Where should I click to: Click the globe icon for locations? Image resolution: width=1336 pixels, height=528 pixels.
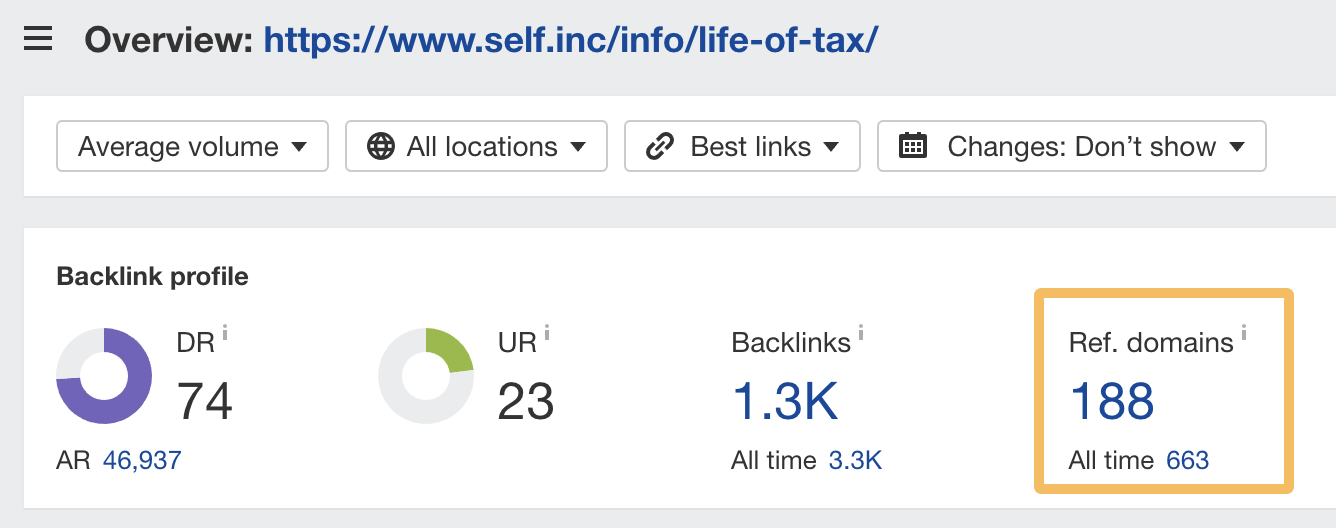click(x=381, y=147)
